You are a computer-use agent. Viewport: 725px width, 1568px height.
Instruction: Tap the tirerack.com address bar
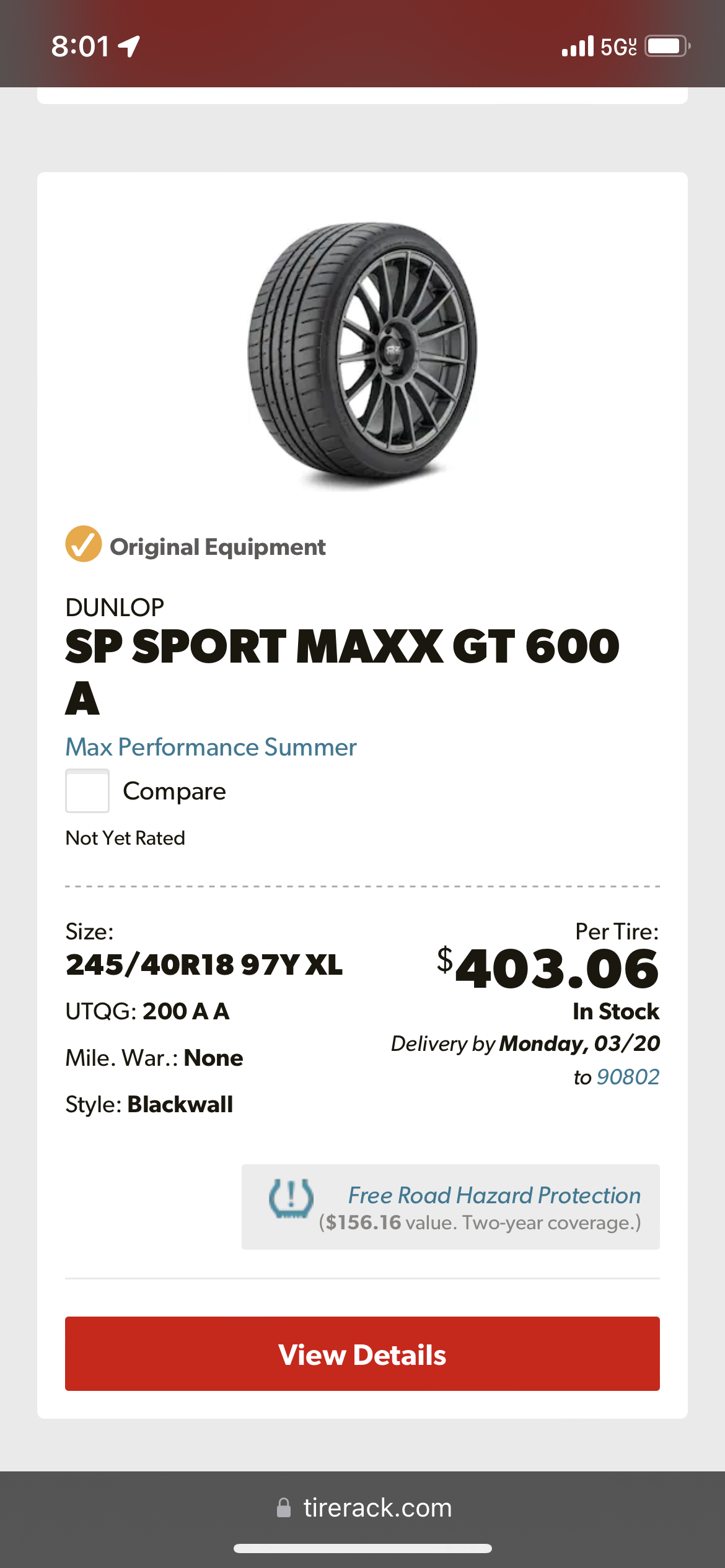[377, 1507]
